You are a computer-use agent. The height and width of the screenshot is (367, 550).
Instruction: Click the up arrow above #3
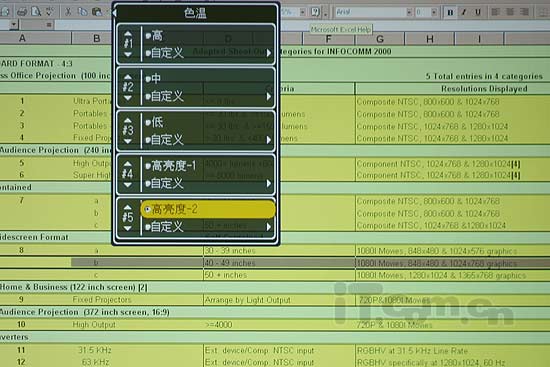click(128, 120)
